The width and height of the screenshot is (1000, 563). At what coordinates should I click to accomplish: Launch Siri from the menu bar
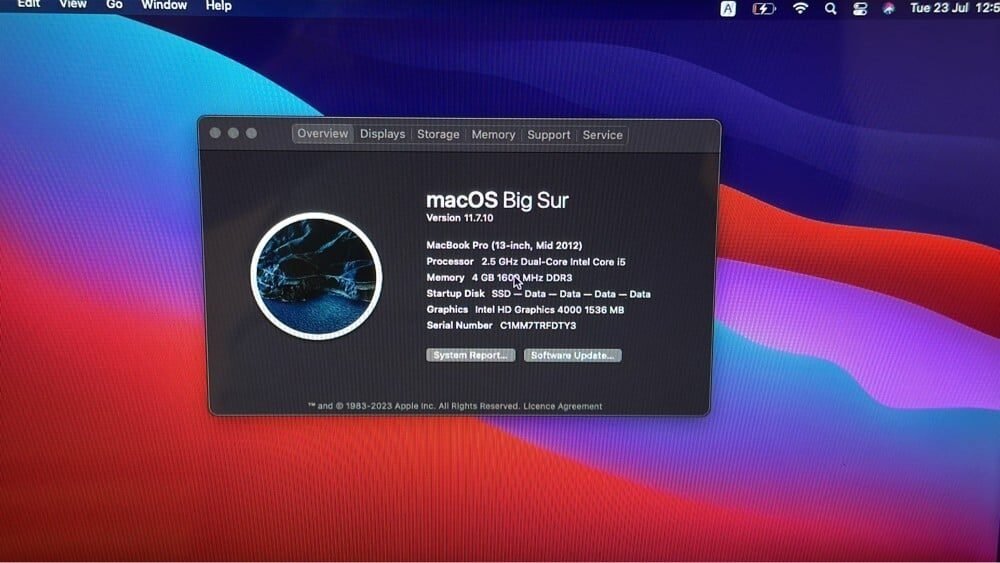888,8
